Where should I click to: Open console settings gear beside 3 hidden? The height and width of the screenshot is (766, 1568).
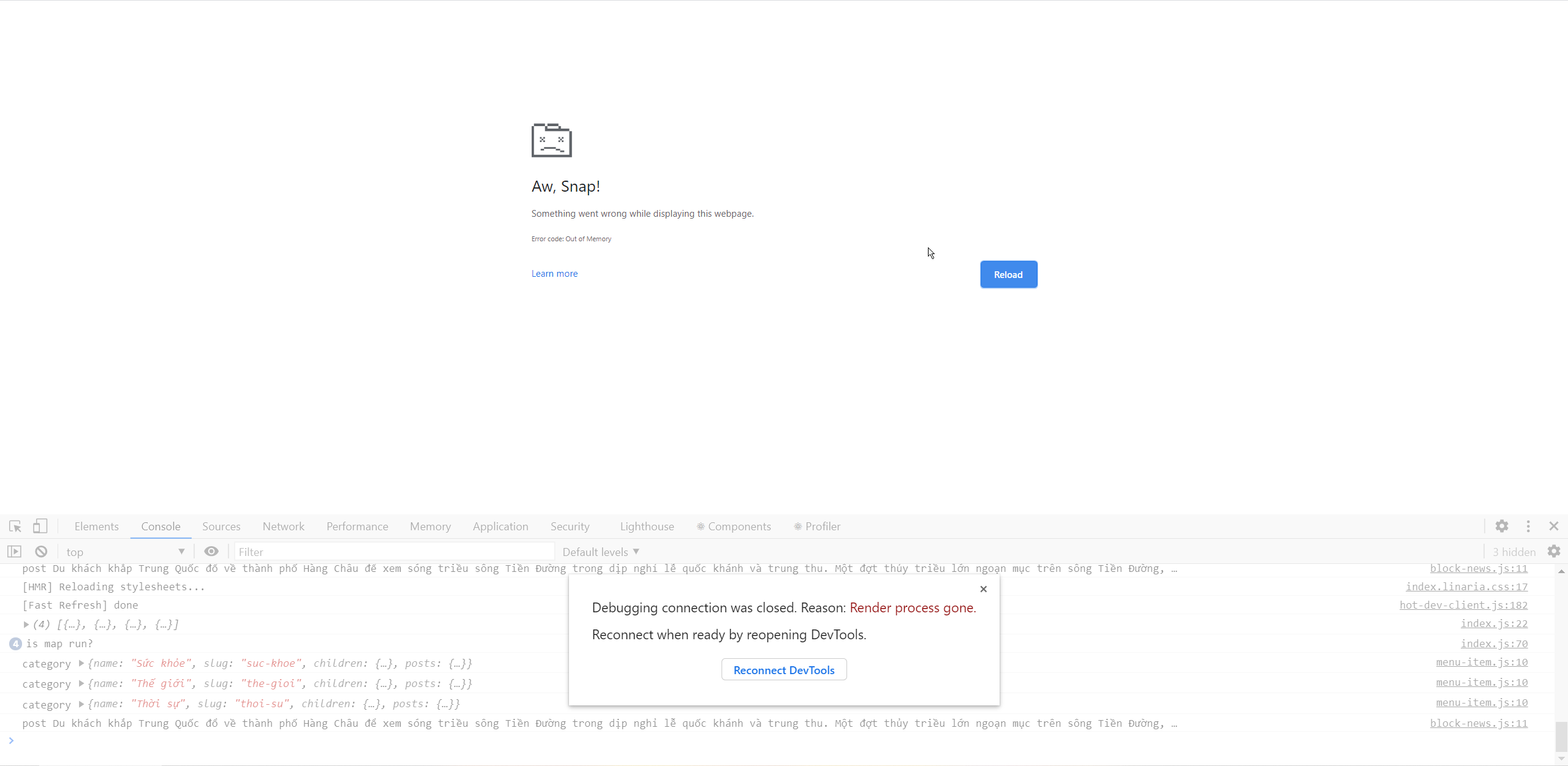pos(1554,552)
